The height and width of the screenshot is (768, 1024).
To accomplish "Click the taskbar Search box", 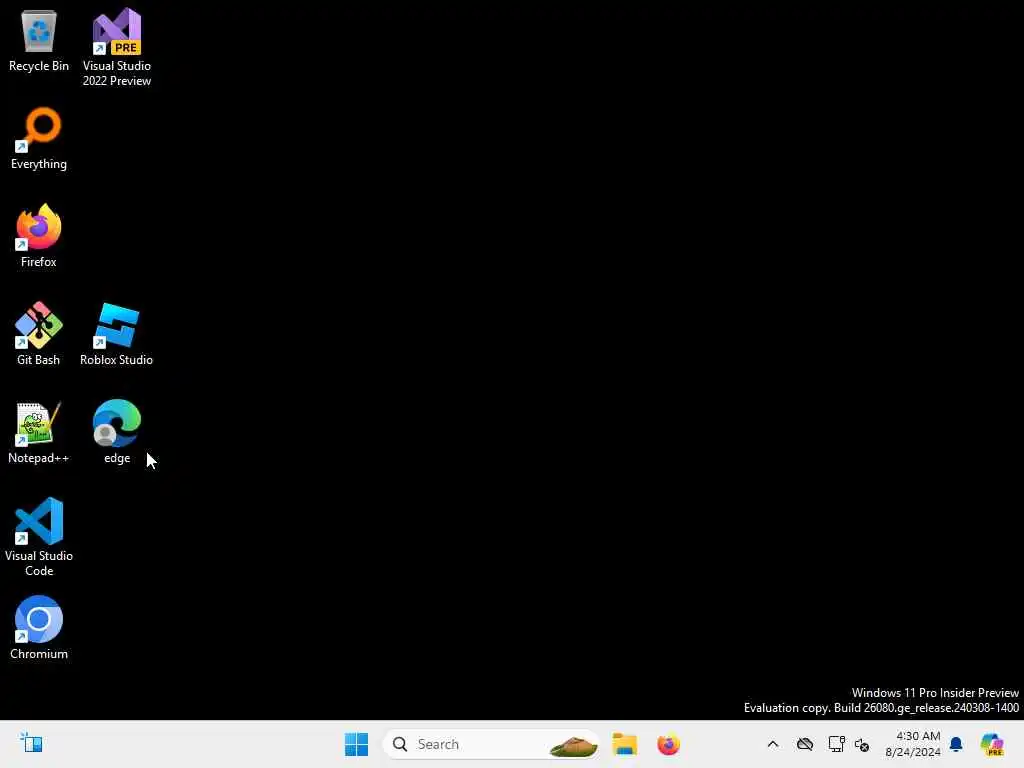I will (491, 744).
